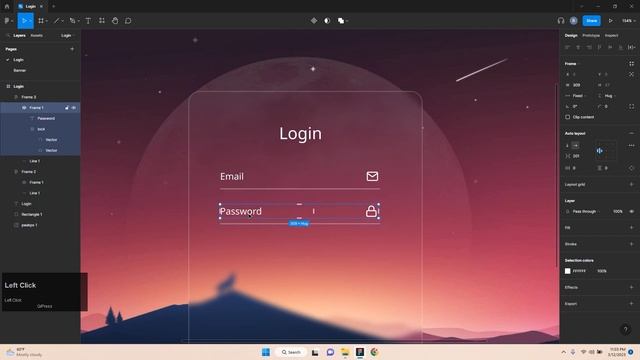The image size is (640, 360).
Task: Add a Layout grid with plus icon
Action: pyautogui.click(x=631, y=184)
